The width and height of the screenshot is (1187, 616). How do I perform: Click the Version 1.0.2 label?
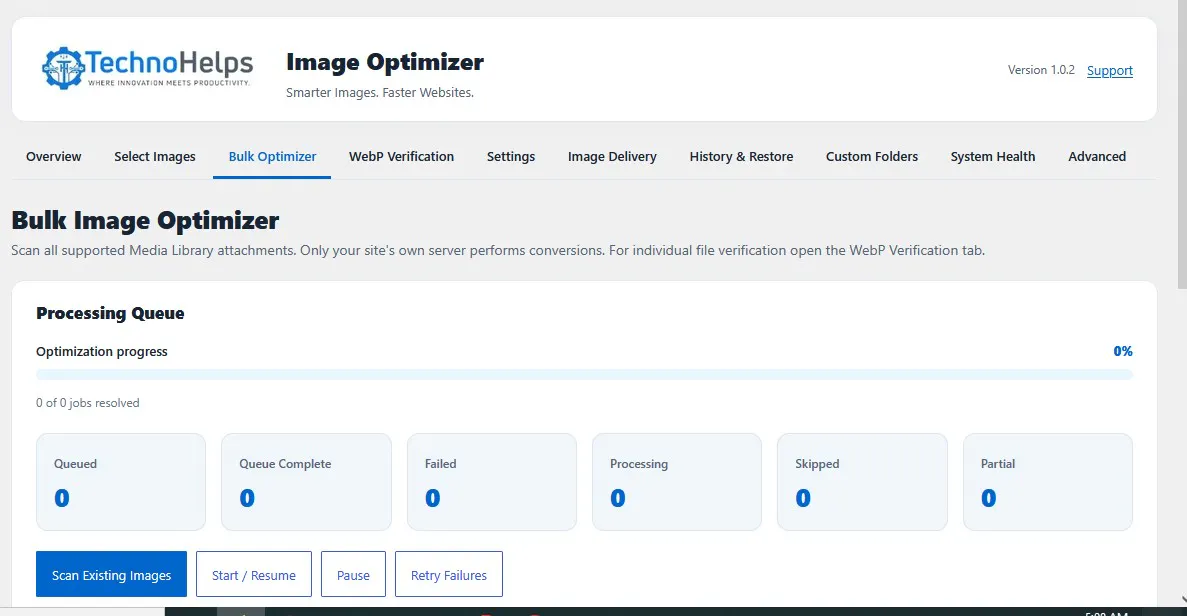[x=1041, y=70]
